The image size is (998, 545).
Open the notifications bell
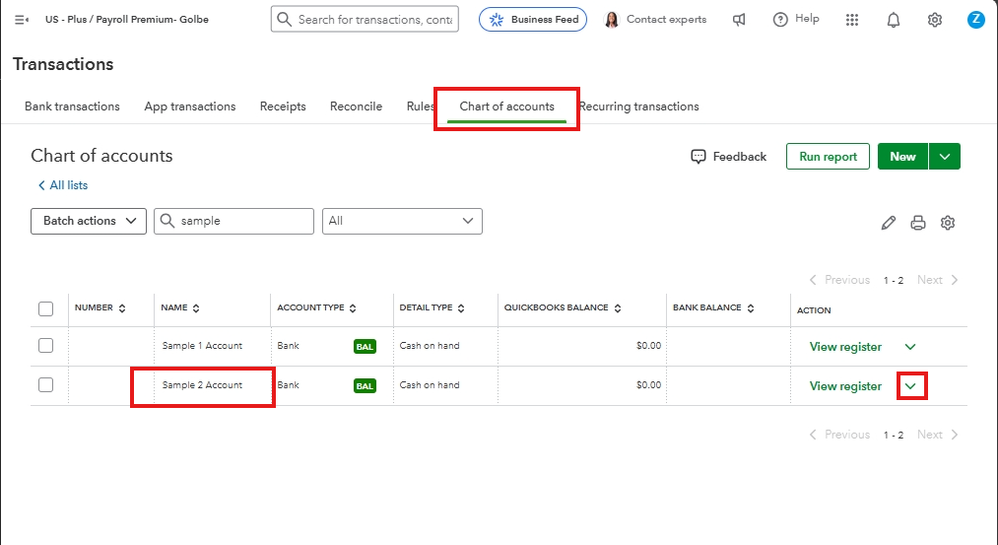(x=893, y=20)
